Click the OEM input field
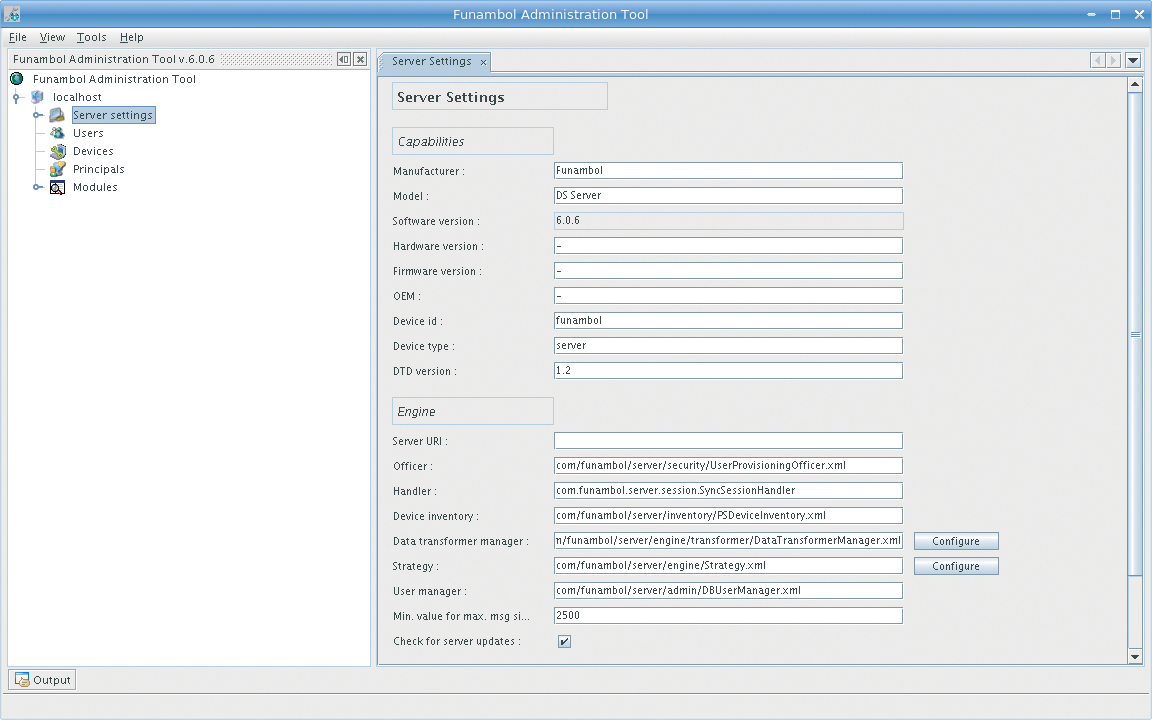The image size is (1152, 720). pos(728,295)
